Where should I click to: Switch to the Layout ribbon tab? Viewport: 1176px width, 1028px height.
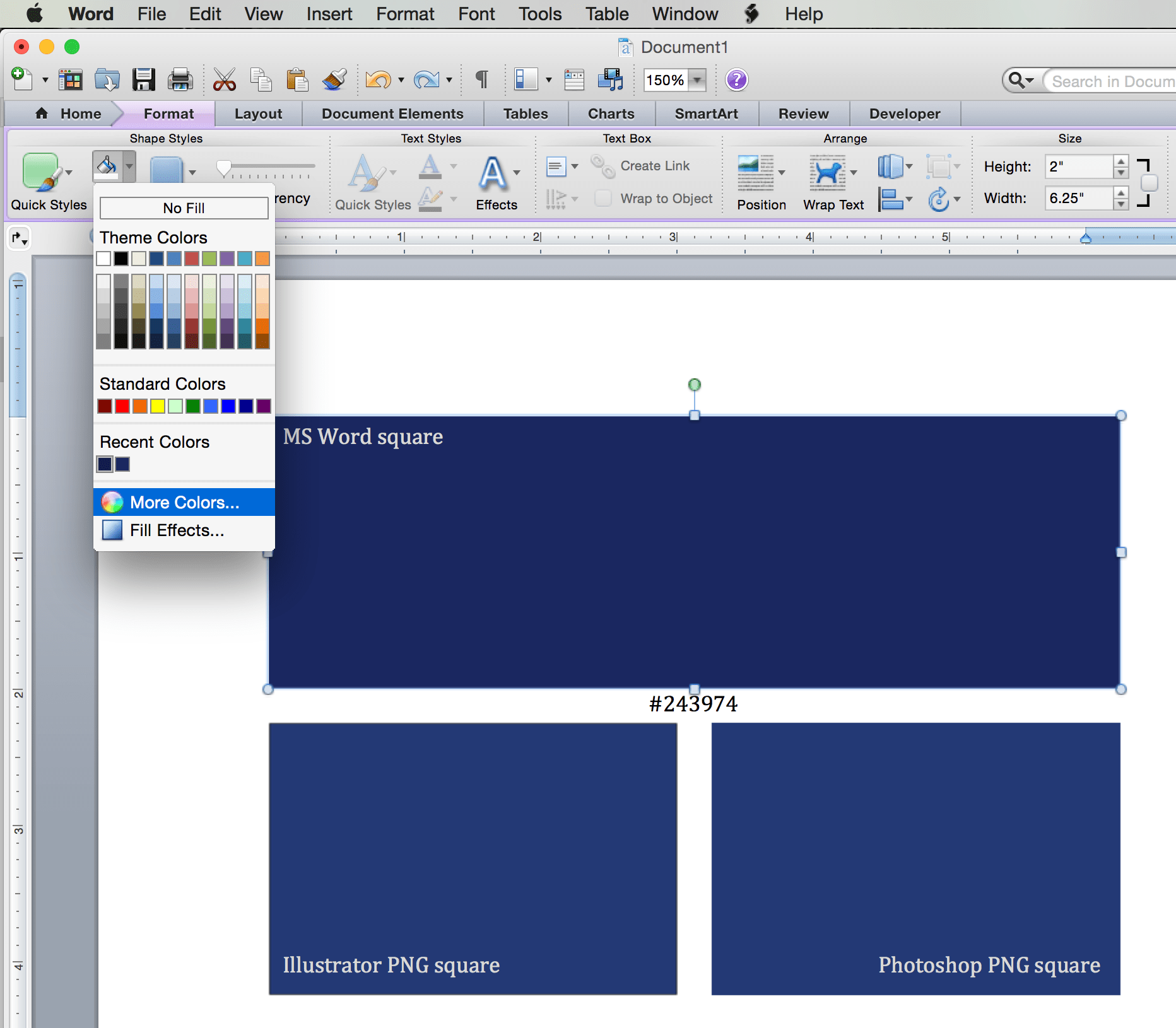point(258,114)
